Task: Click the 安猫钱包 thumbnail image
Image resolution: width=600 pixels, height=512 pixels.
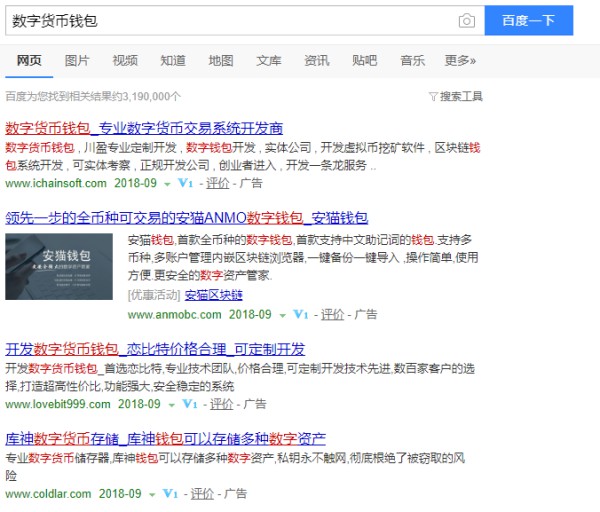Action: (59, 266)
